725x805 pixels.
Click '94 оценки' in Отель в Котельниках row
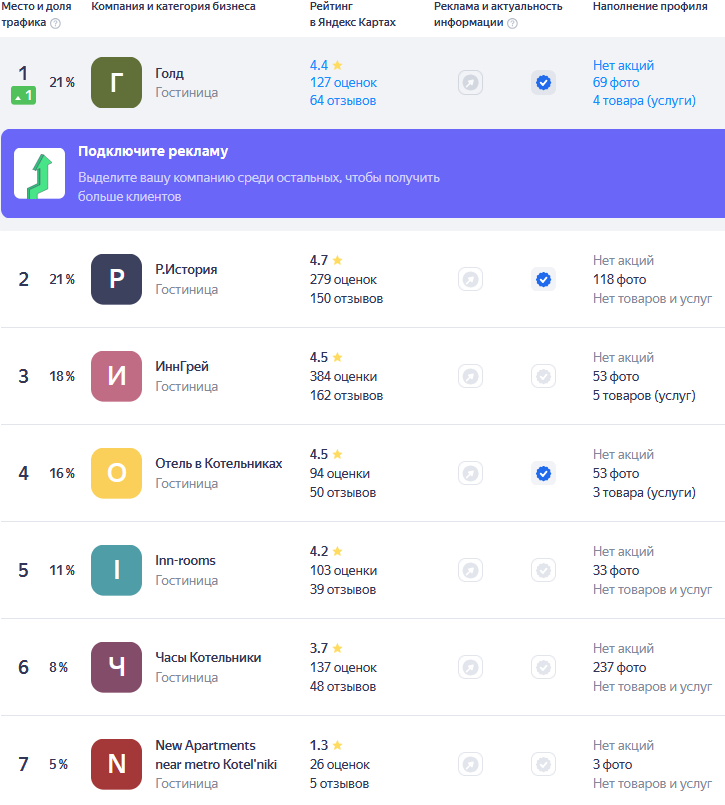pyautogui.click(x=340, y=474)
